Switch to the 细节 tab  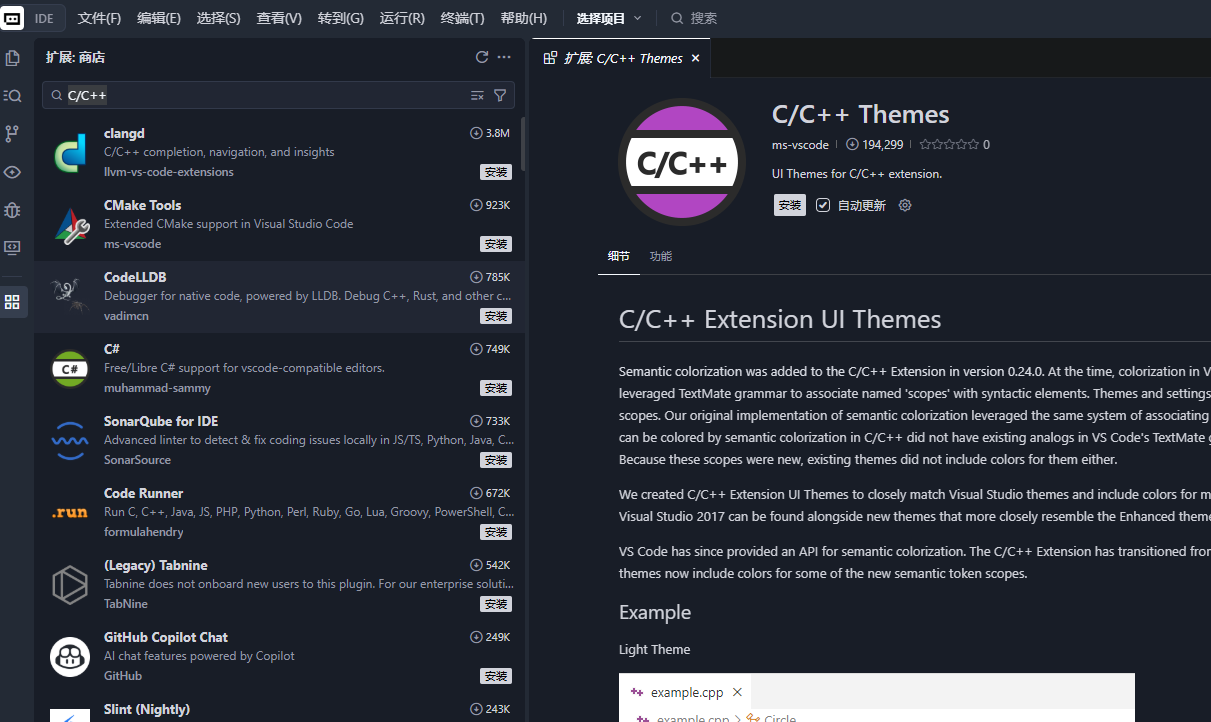(x=619, y=256)
